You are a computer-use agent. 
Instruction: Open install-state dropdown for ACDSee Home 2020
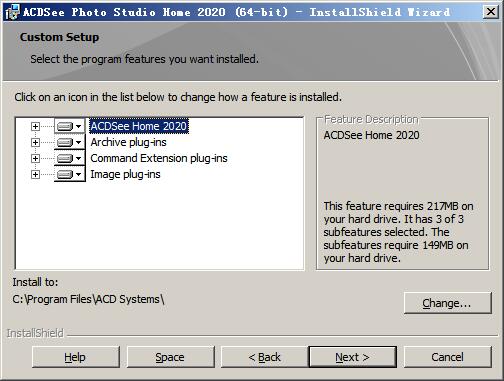69,126
